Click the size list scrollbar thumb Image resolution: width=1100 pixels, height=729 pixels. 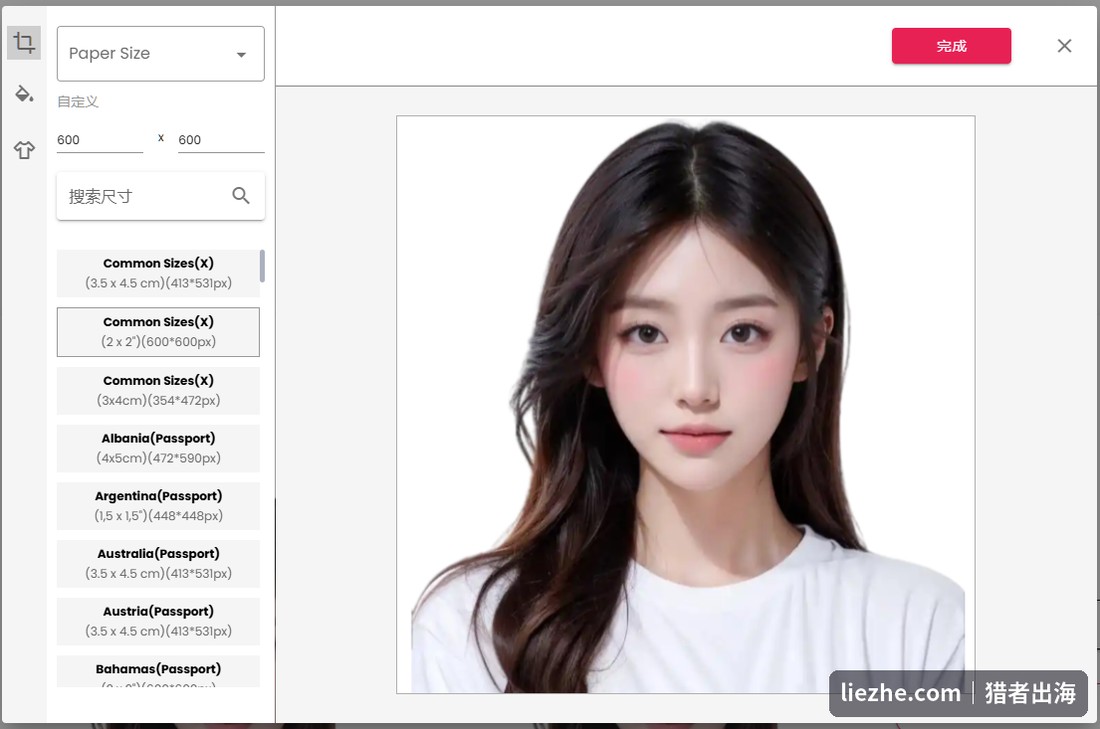262,266
